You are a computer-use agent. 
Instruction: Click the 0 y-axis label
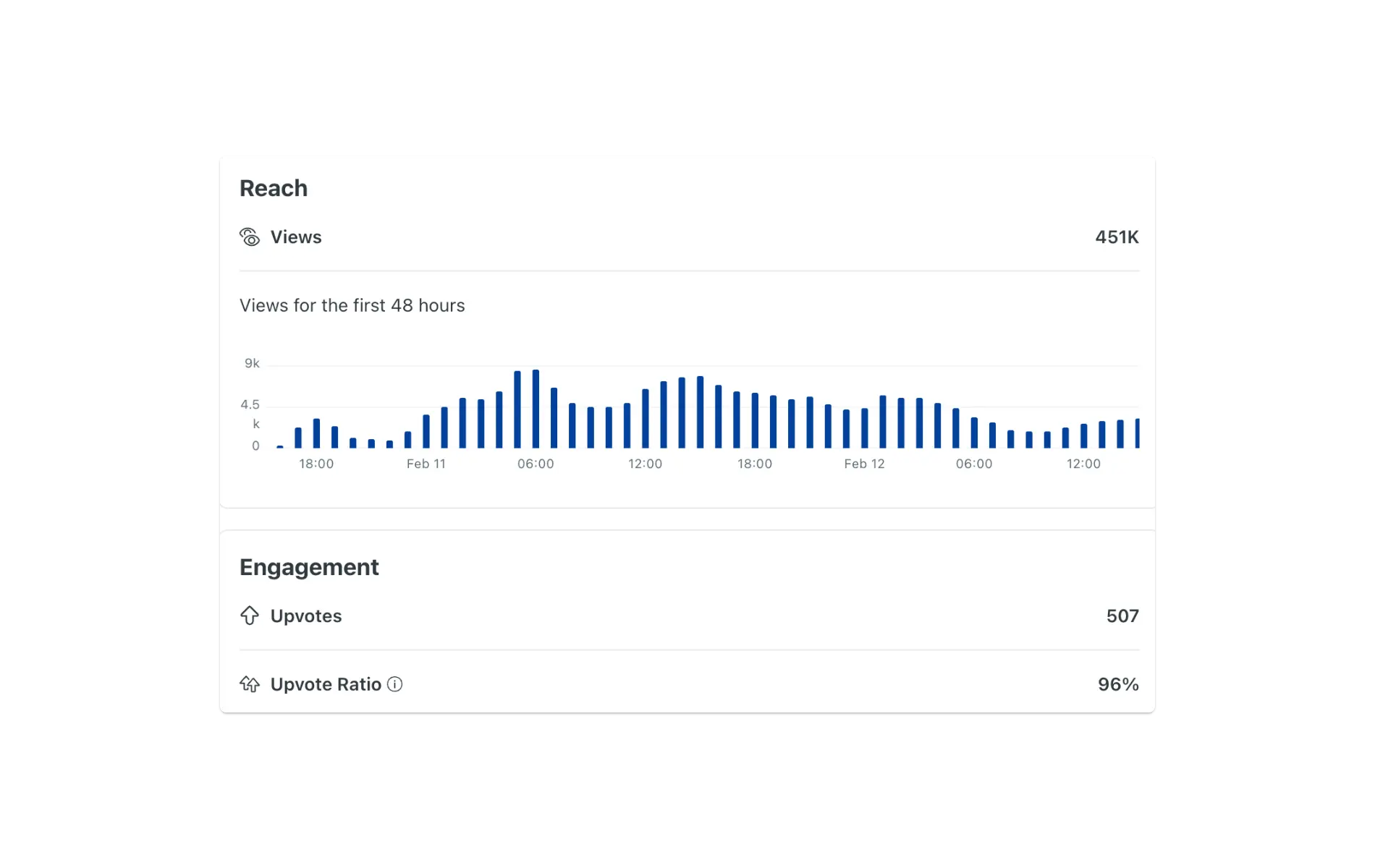255,446
